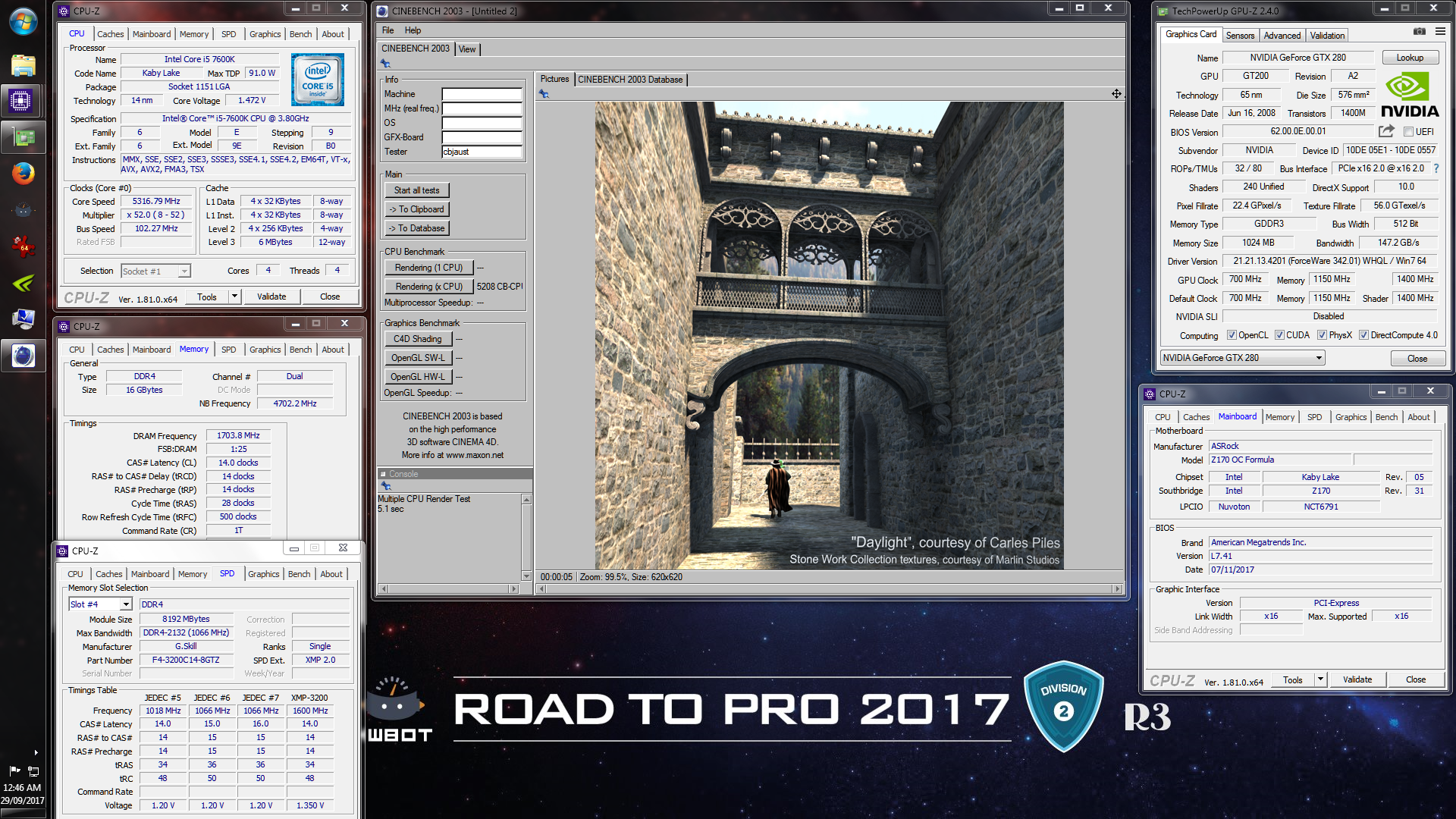Open File Explorer from the taskbar

(24, 65)
